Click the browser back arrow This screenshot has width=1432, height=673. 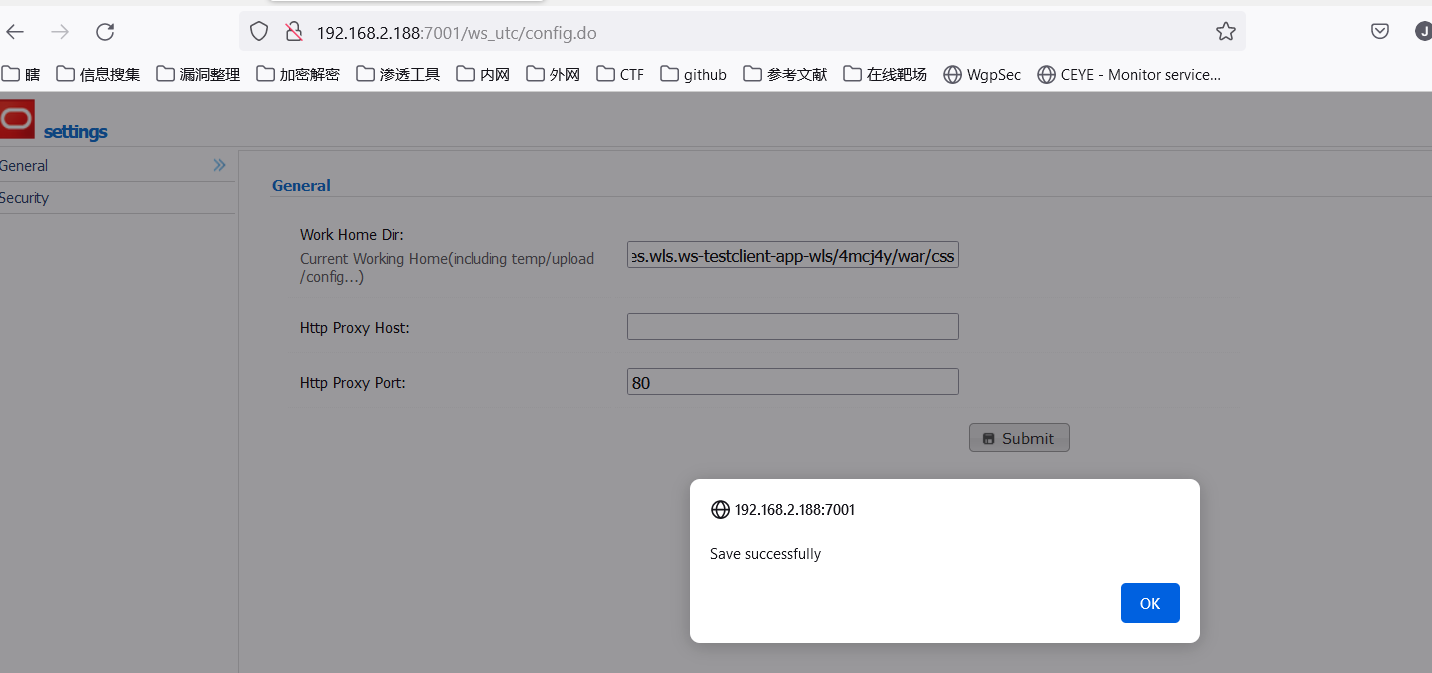point(15,32)
